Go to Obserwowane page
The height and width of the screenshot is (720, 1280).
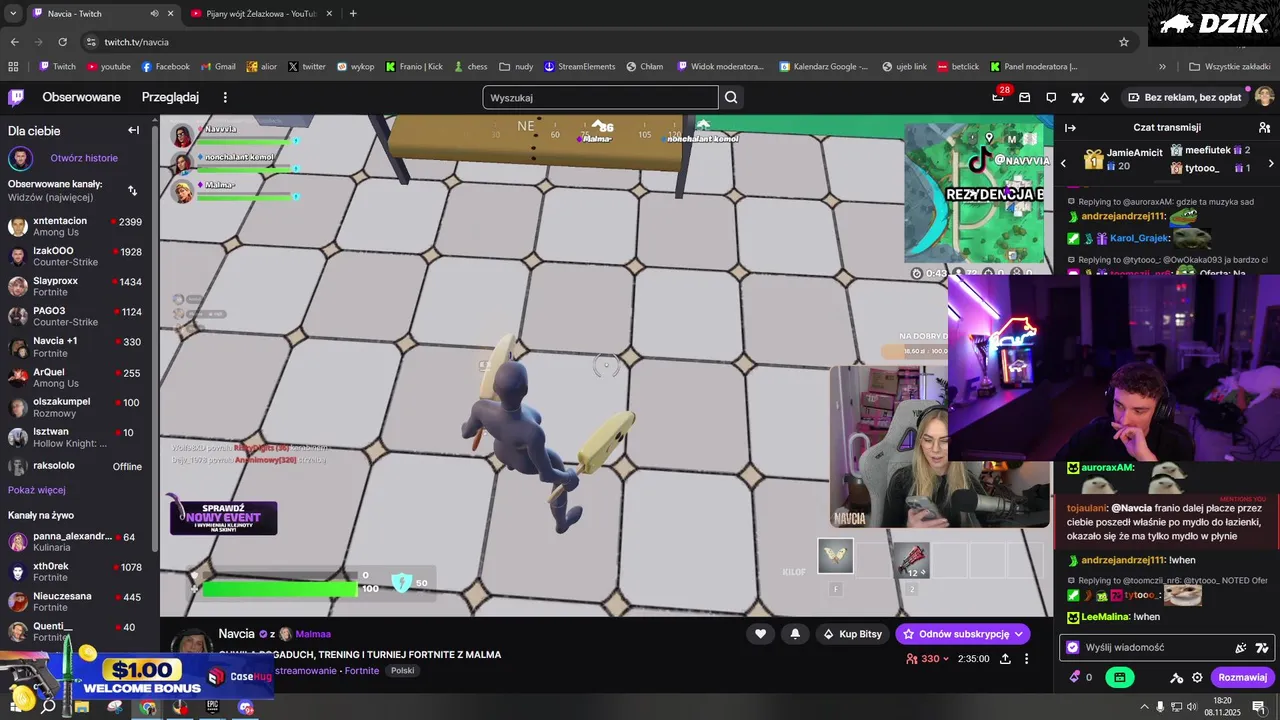[81, 97]
